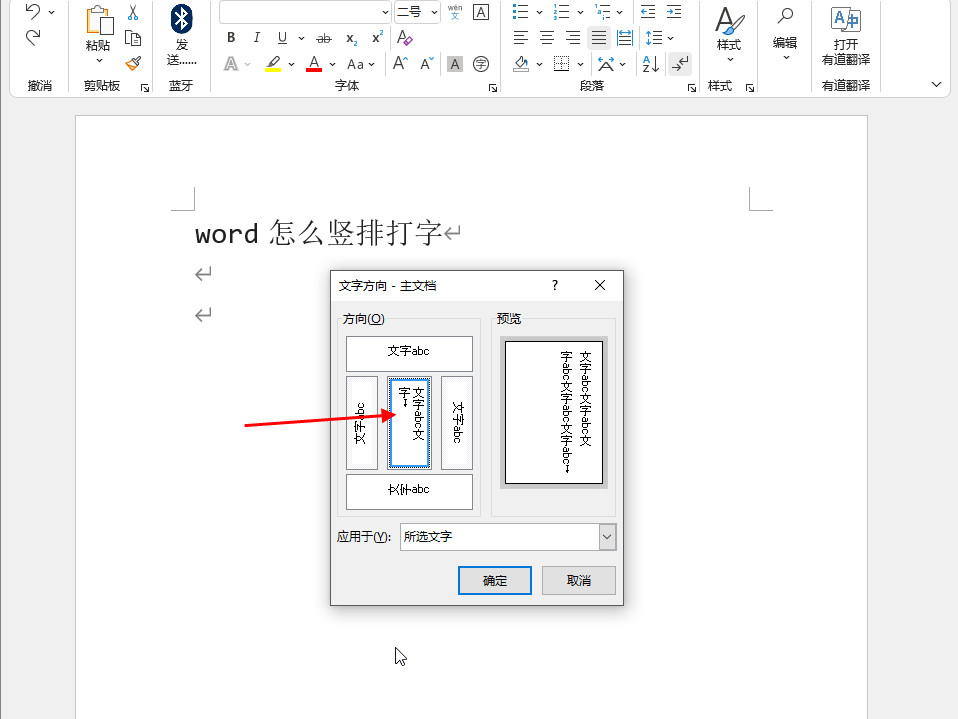Select the rightmost rotated 文字abc direction option
Screen dimensions: 958x719
(x=457, y=423)
